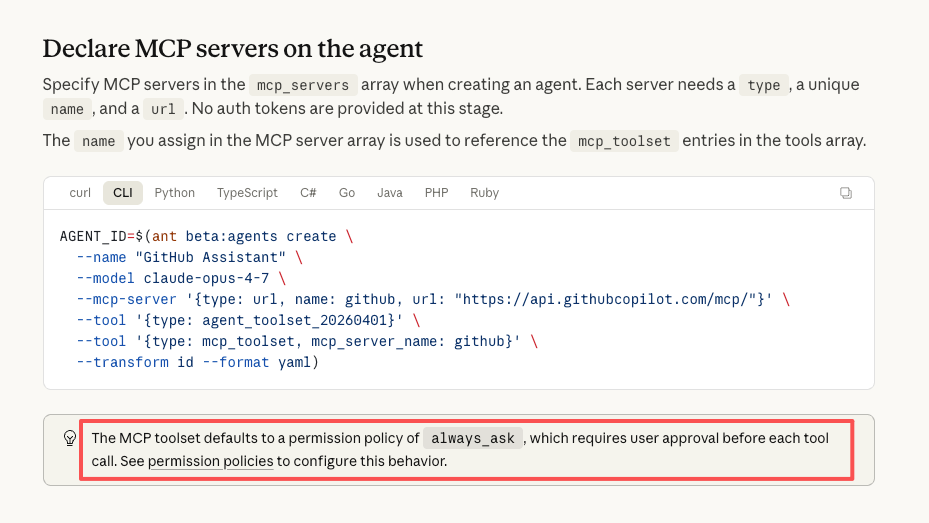Click the --name "GitHub Assistant" line

(x=190, y=257)
